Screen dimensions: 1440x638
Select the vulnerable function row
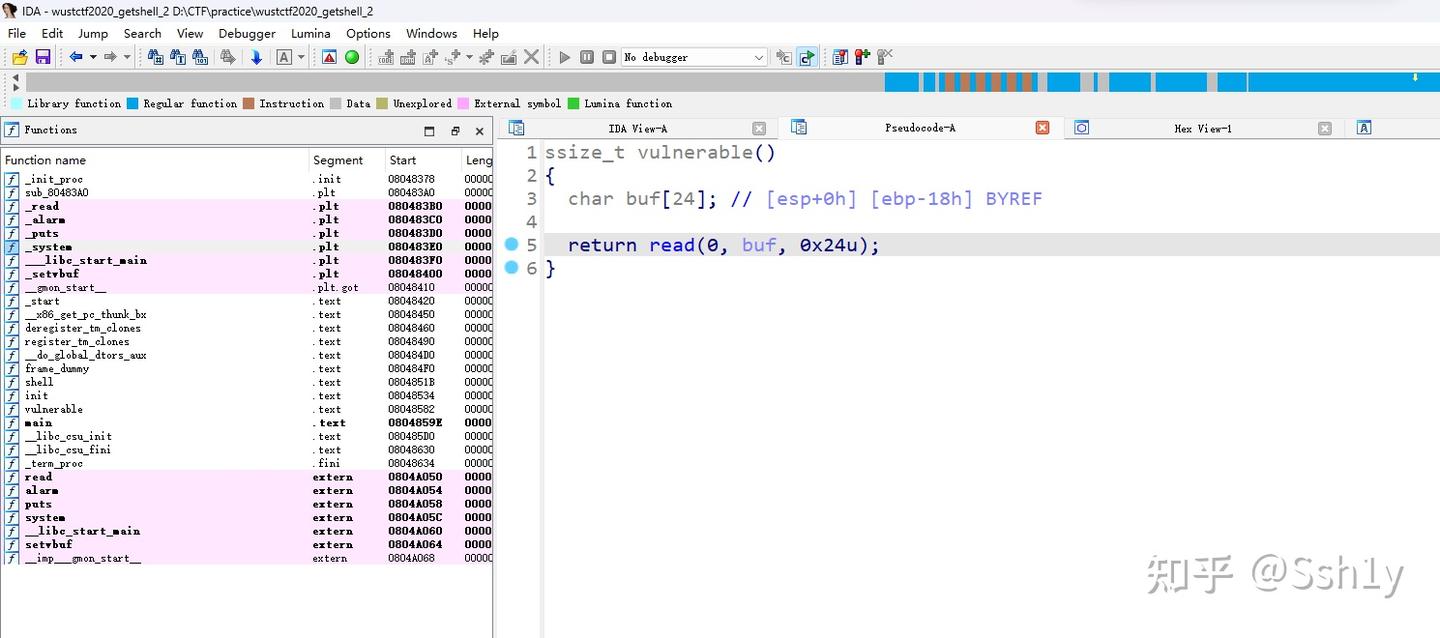coord(246,409)
